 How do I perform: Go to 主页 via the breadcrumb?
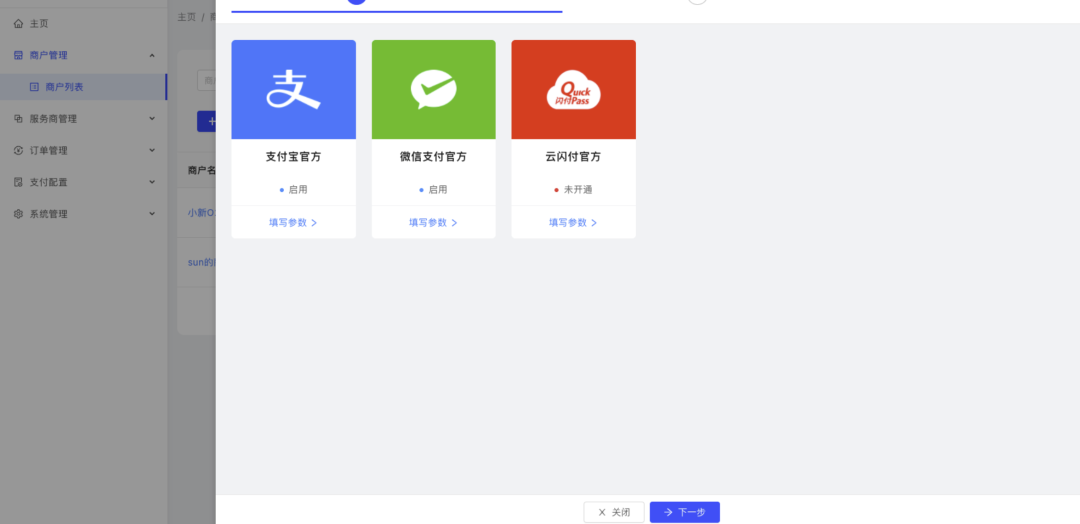click(x=187, y=17)
